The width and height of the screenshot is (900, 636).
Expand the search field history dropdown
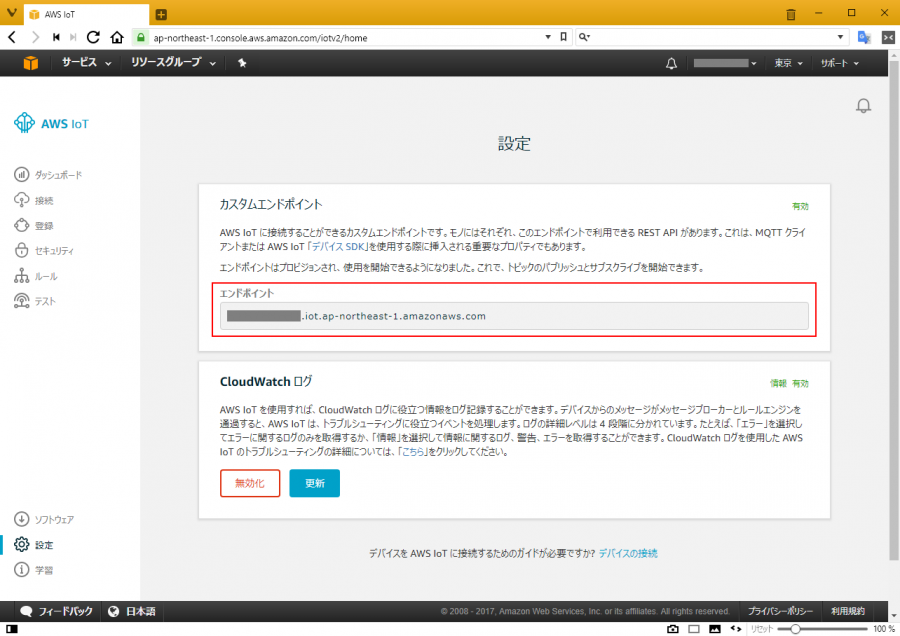pyautogui.click(x=840, y=37)
